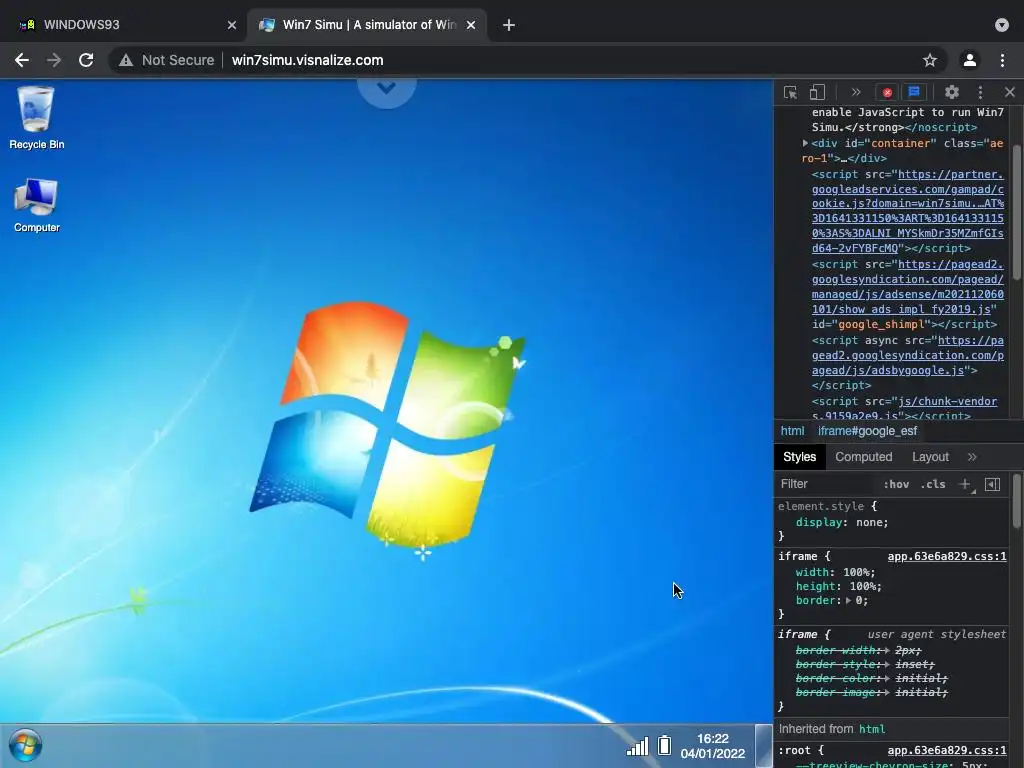Close the WINDOWS93 tab

[x=232, y=25]
